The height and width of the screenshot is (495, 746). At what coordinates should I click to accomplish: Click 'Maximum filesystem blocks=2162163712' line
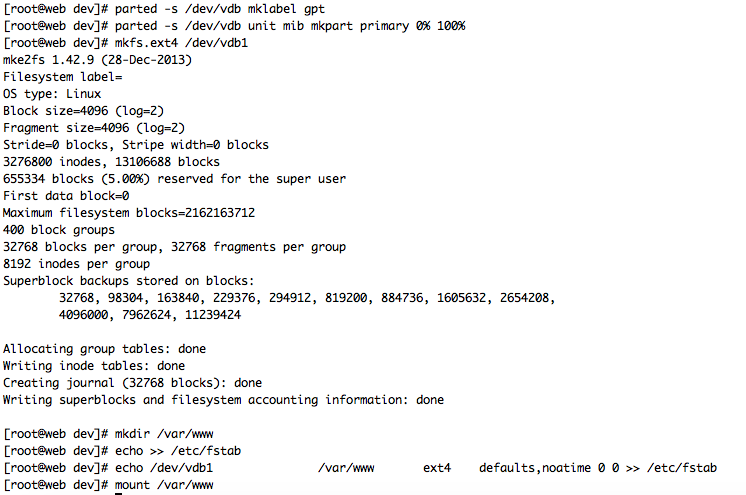[129, 213]
